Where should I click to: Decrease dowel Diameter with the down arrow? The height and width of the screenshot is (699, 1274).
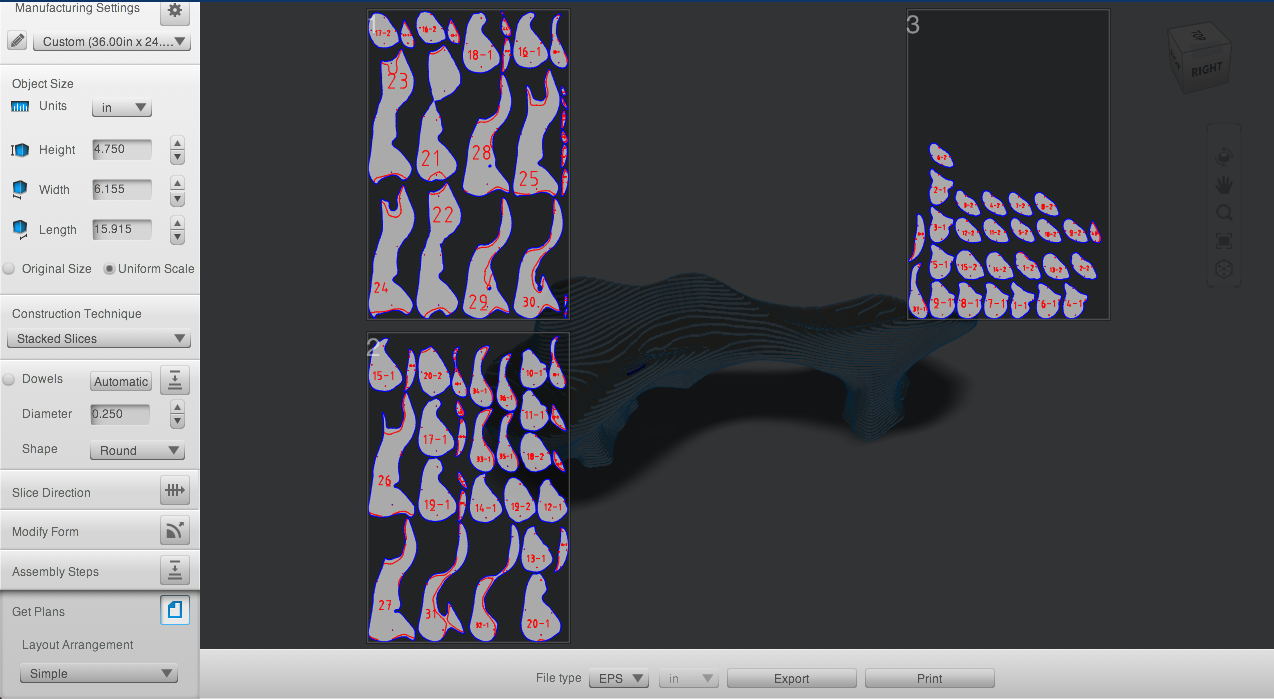(177, 421)
